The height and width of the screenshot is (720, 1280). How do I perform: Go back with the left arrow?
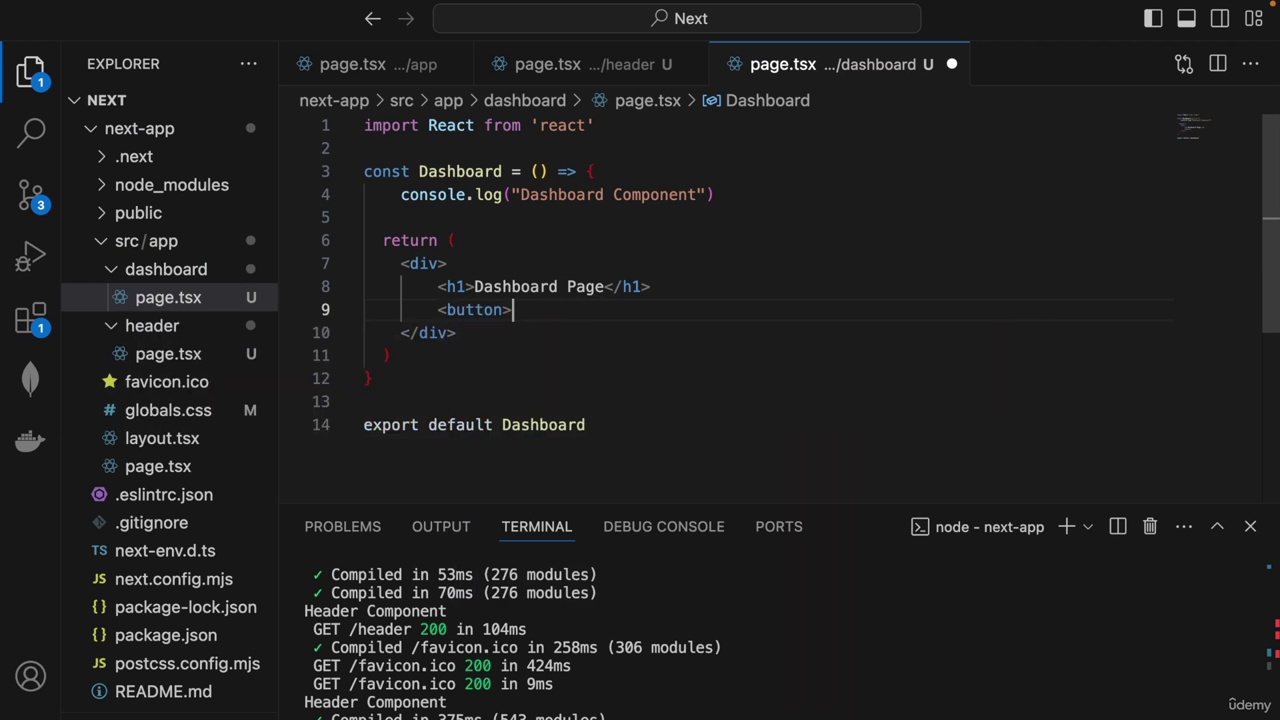[373, 18]
